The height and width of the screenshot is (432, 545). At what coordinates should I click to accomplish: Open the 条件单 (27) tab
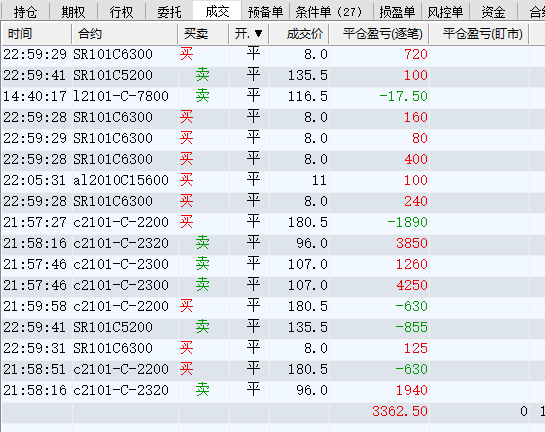click(x=328, y=12)
